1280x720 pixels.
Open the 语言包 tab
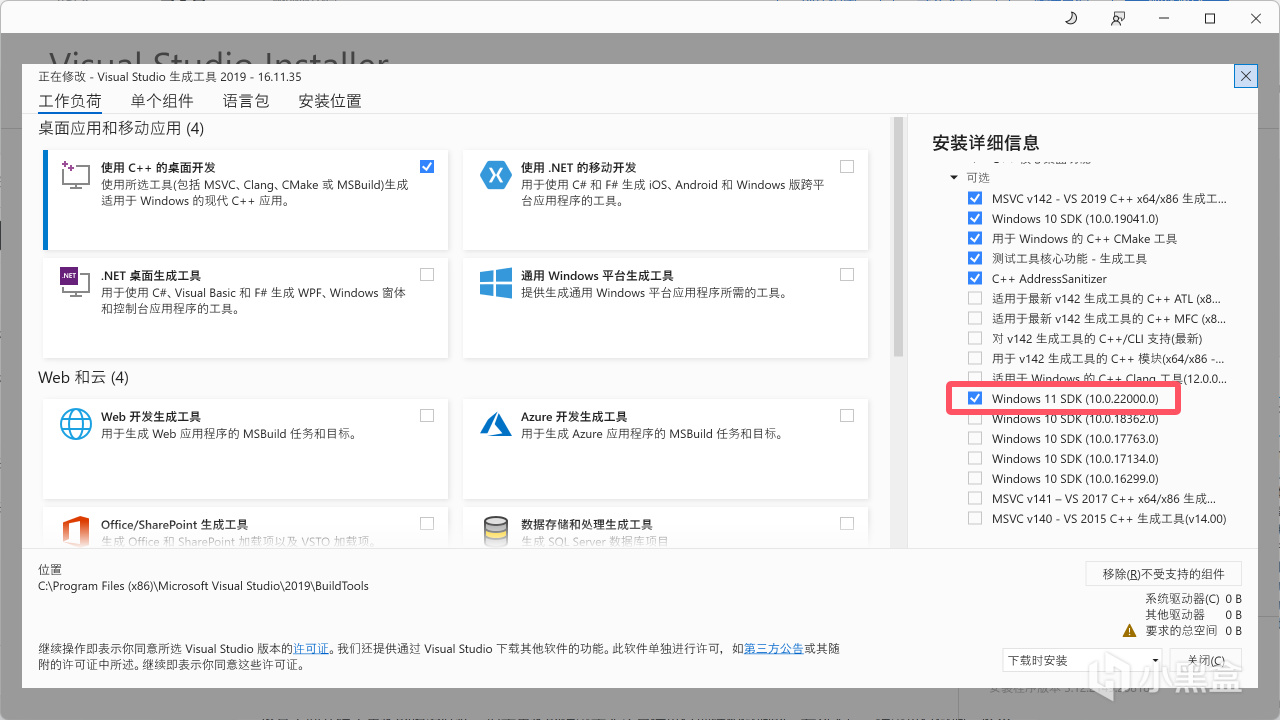(x=246, y=101)
